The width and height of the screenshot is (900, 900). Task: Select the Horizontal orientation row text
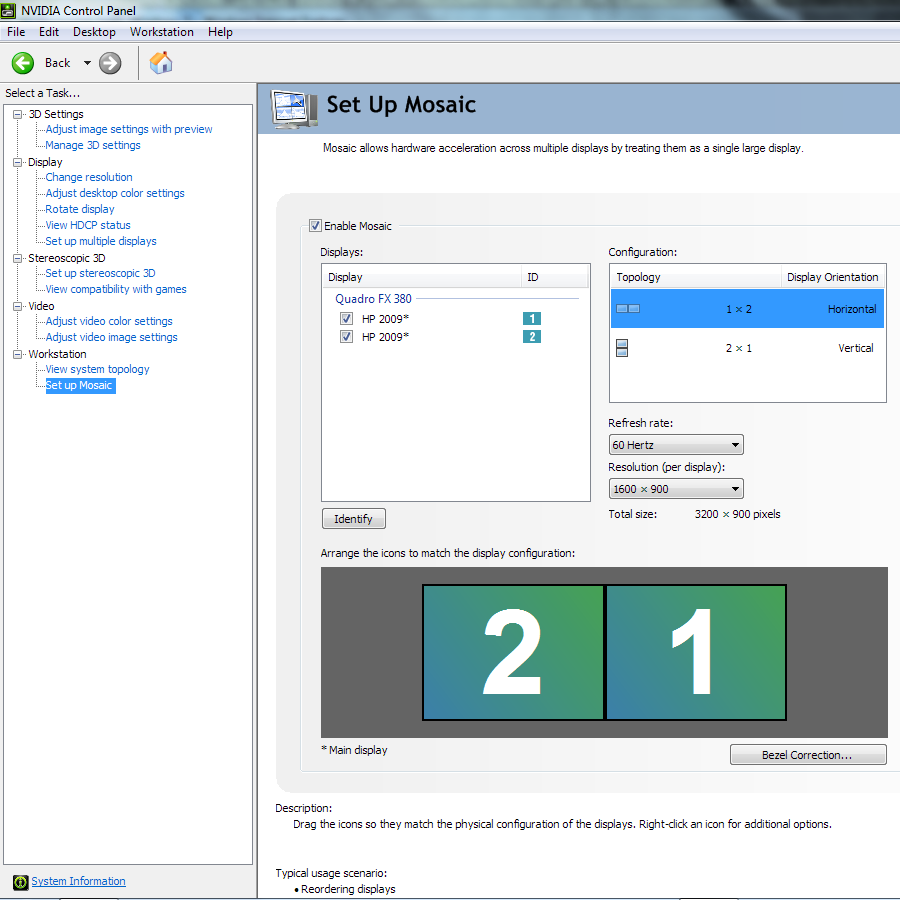(852, 309)
